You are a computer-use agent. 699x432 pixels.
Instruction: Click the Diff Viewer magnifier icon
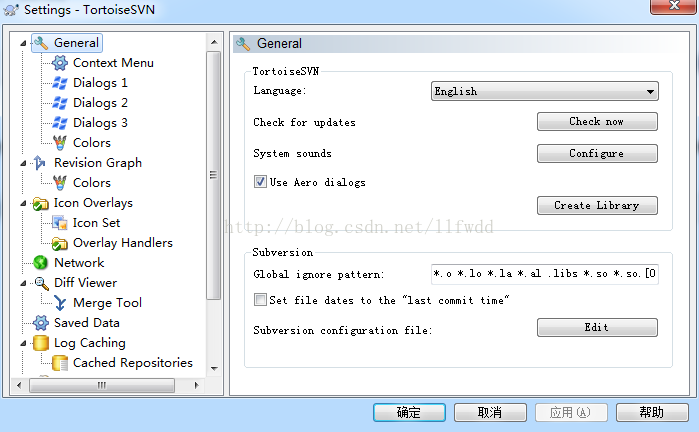click(x=41, y=283)
